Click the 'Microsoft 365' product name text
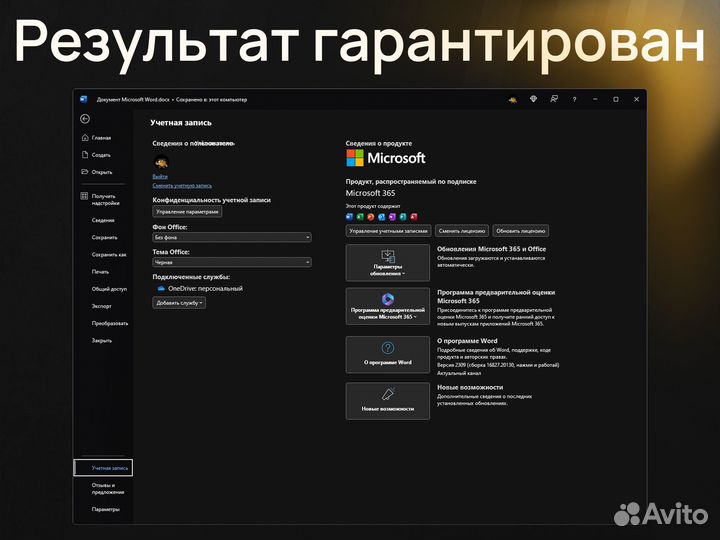 (370, 193)
